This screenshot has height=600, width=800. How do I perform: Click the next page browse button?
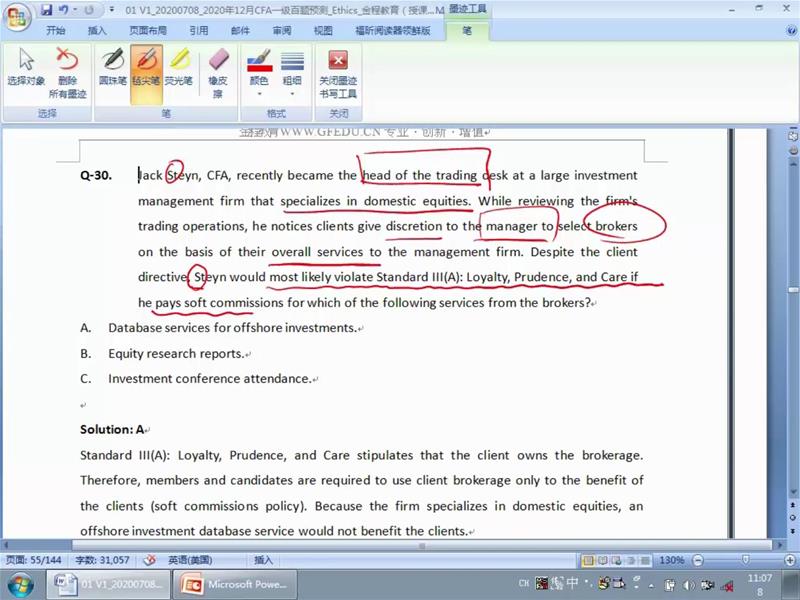[x=793, y=531]
